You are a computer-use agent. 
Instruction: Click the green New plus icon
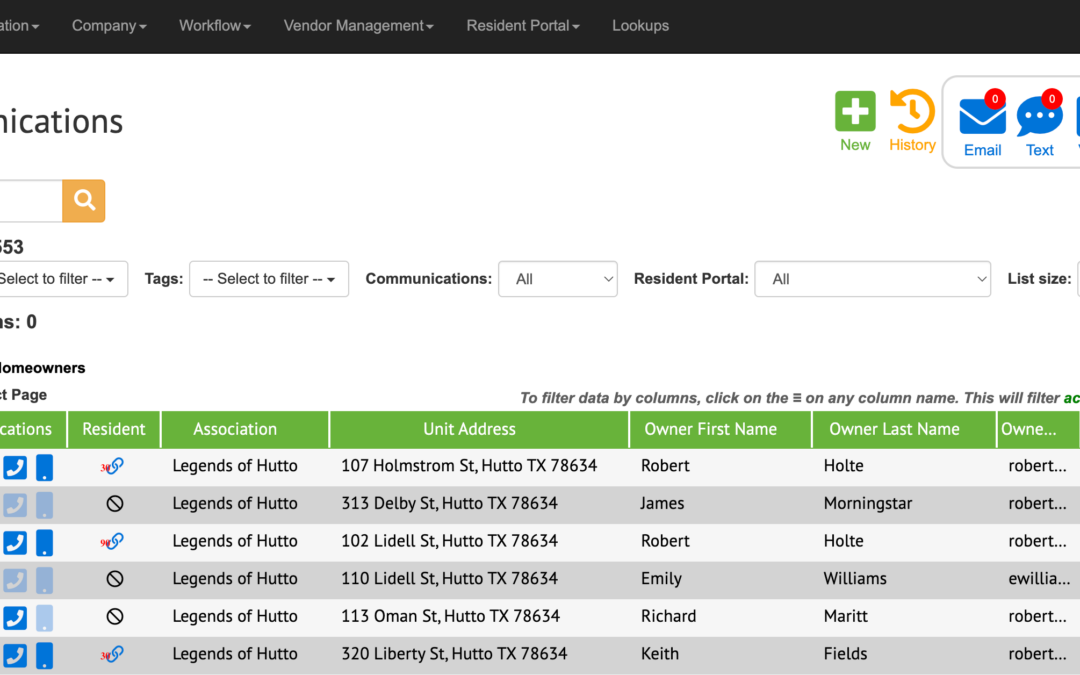coord(855,112)
